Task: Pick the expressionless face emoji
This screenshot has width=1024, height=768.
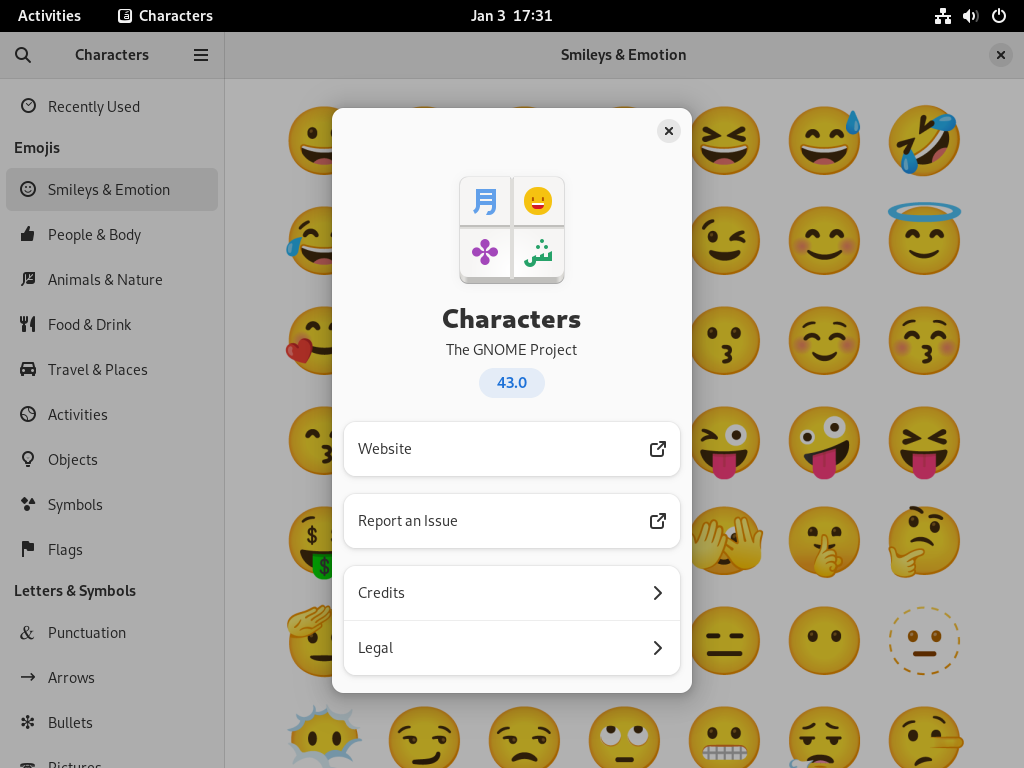Action: click(725, 640)
